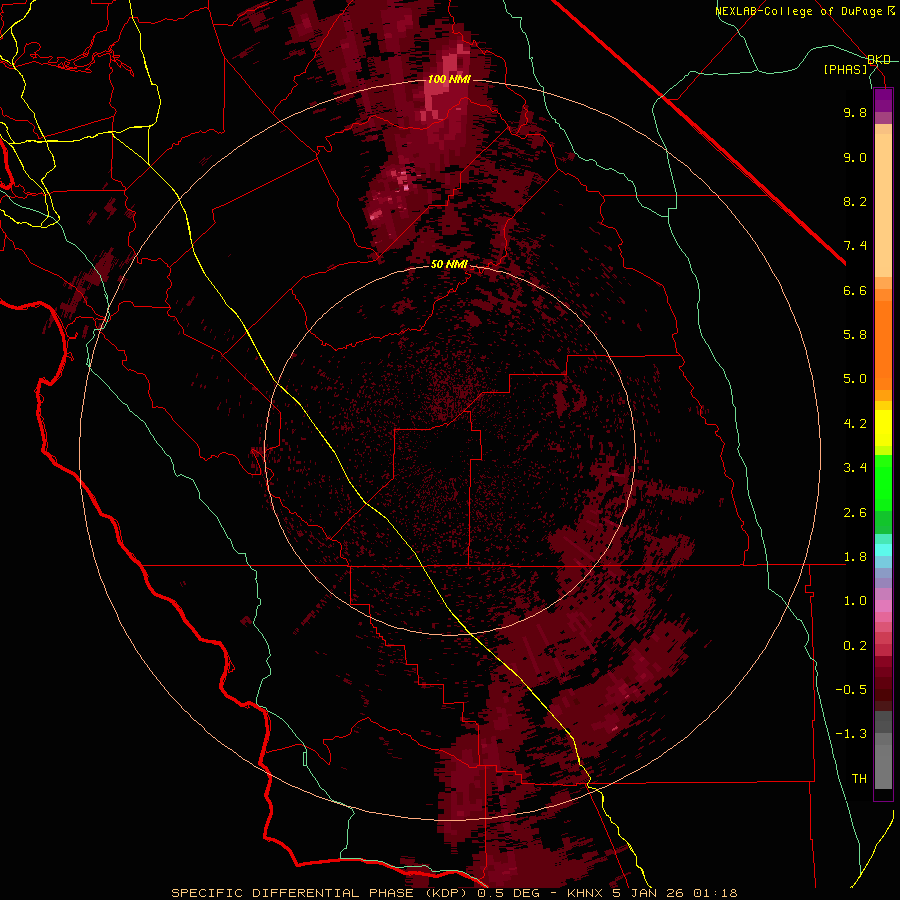The height and width of the screenshot is (900, 900).
Task: Click the 100 NMI range ring label
Action: point(449,79)
